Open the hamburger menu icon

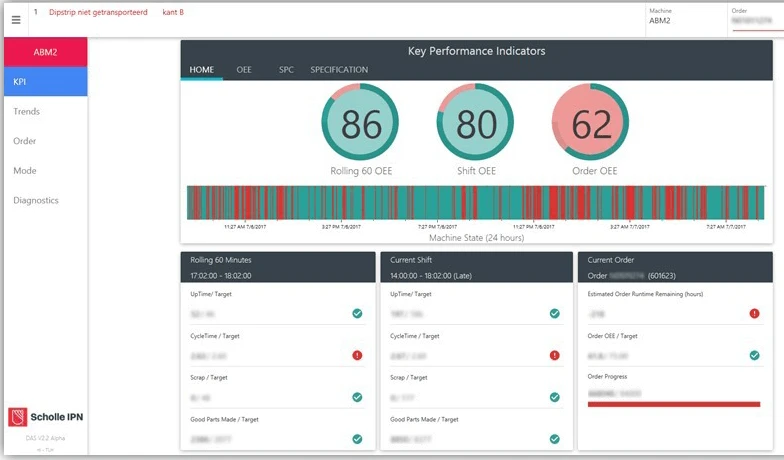(x=15, y=20)
